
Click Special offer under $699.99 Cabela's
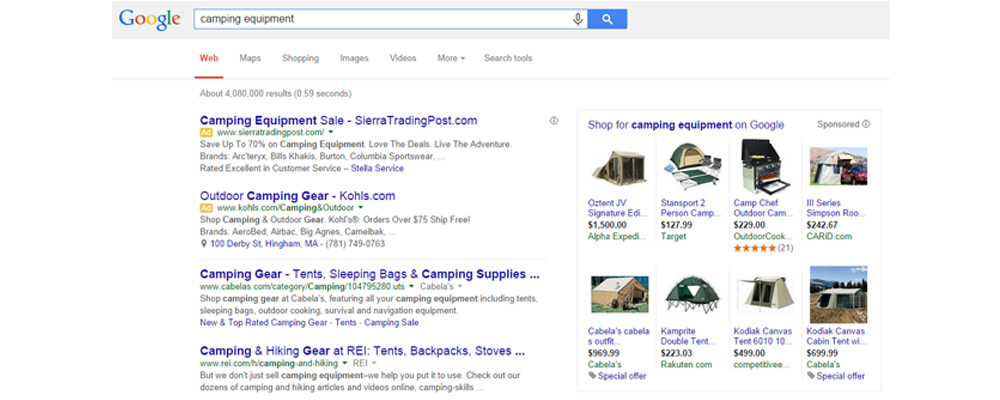click(x=841, y=376)
